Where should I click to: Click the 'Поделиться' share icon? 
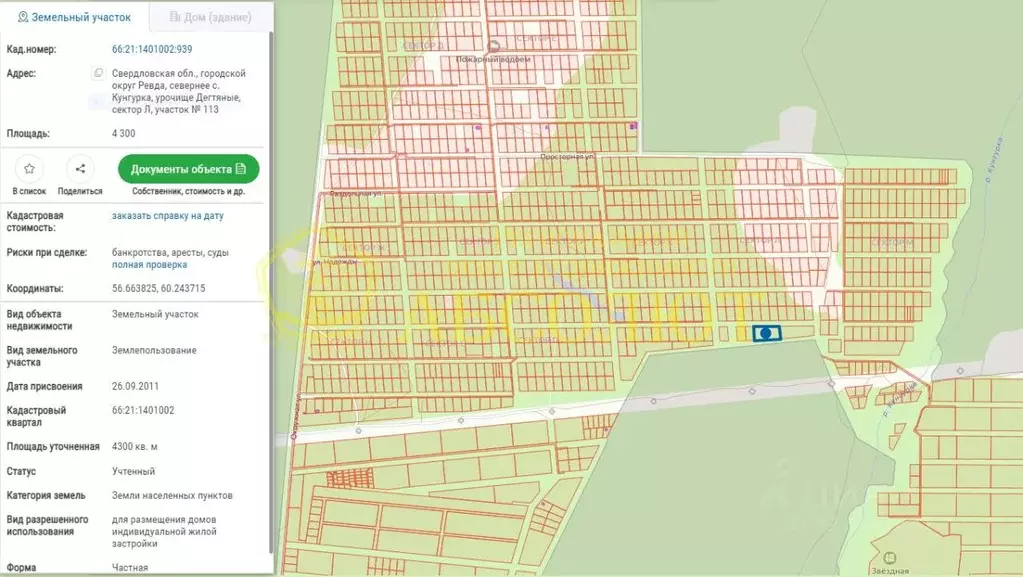80,169
